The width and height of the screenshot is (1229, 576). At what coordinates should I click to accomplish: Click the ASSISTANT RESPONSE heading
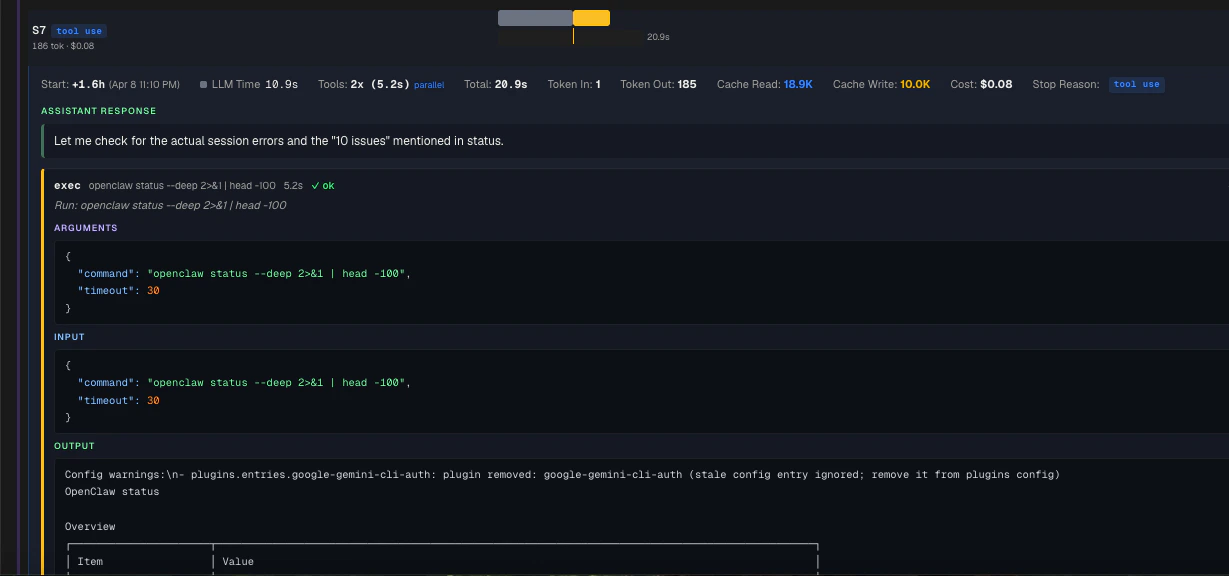[99, 111]
